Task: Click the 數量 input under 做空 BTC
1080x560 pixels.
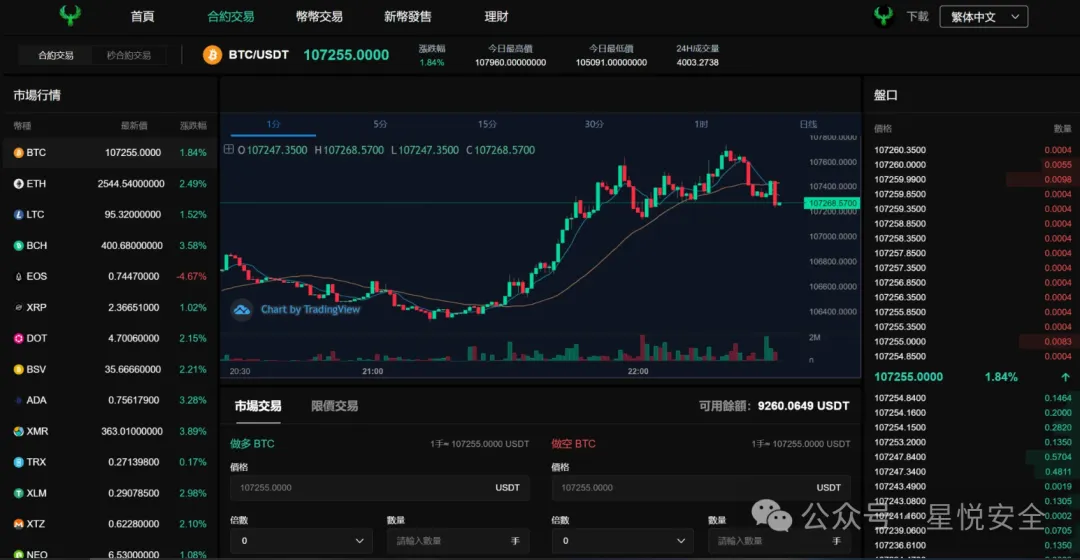Action: [780, 541]
